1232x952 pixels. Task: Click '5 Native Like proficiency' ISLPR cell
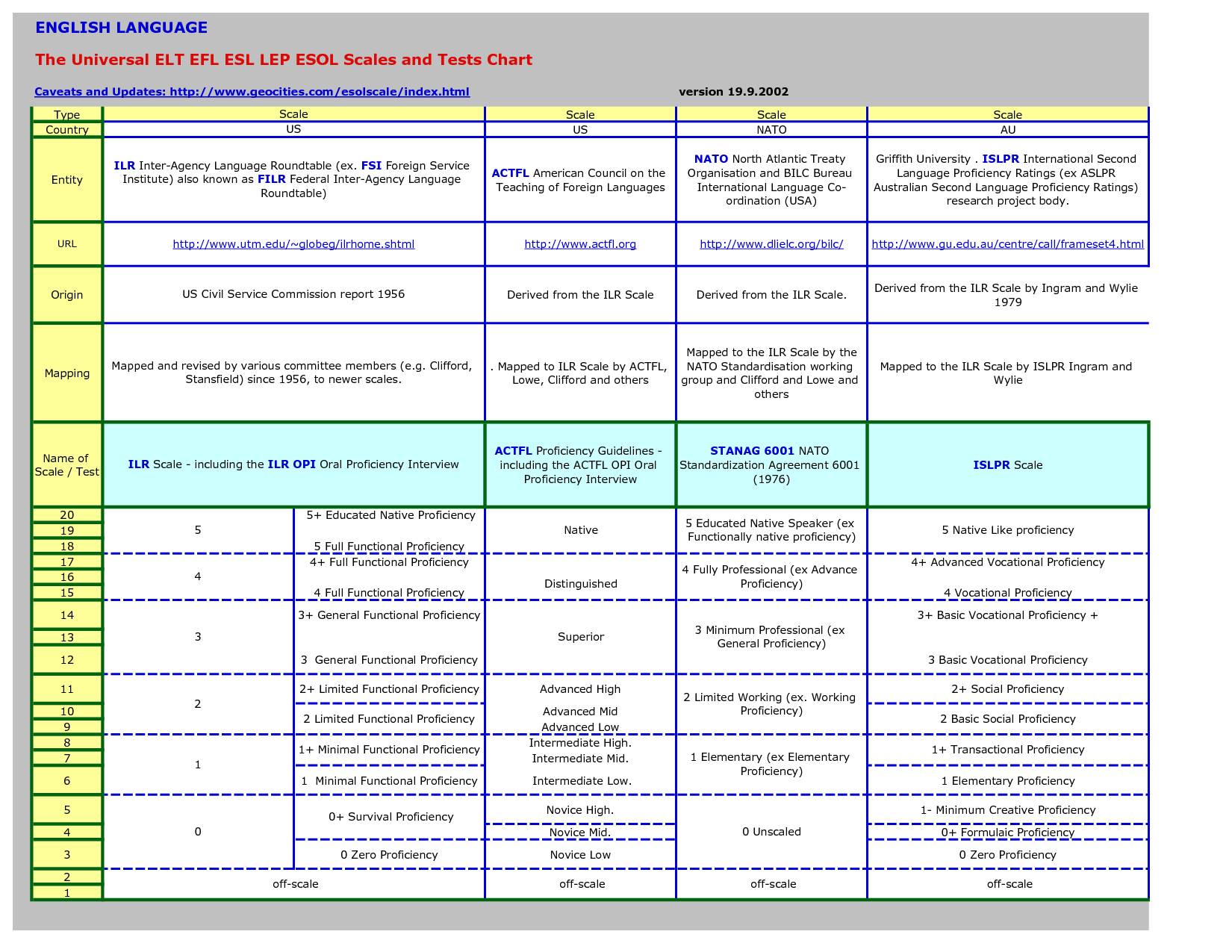[x=1007, y=530]
